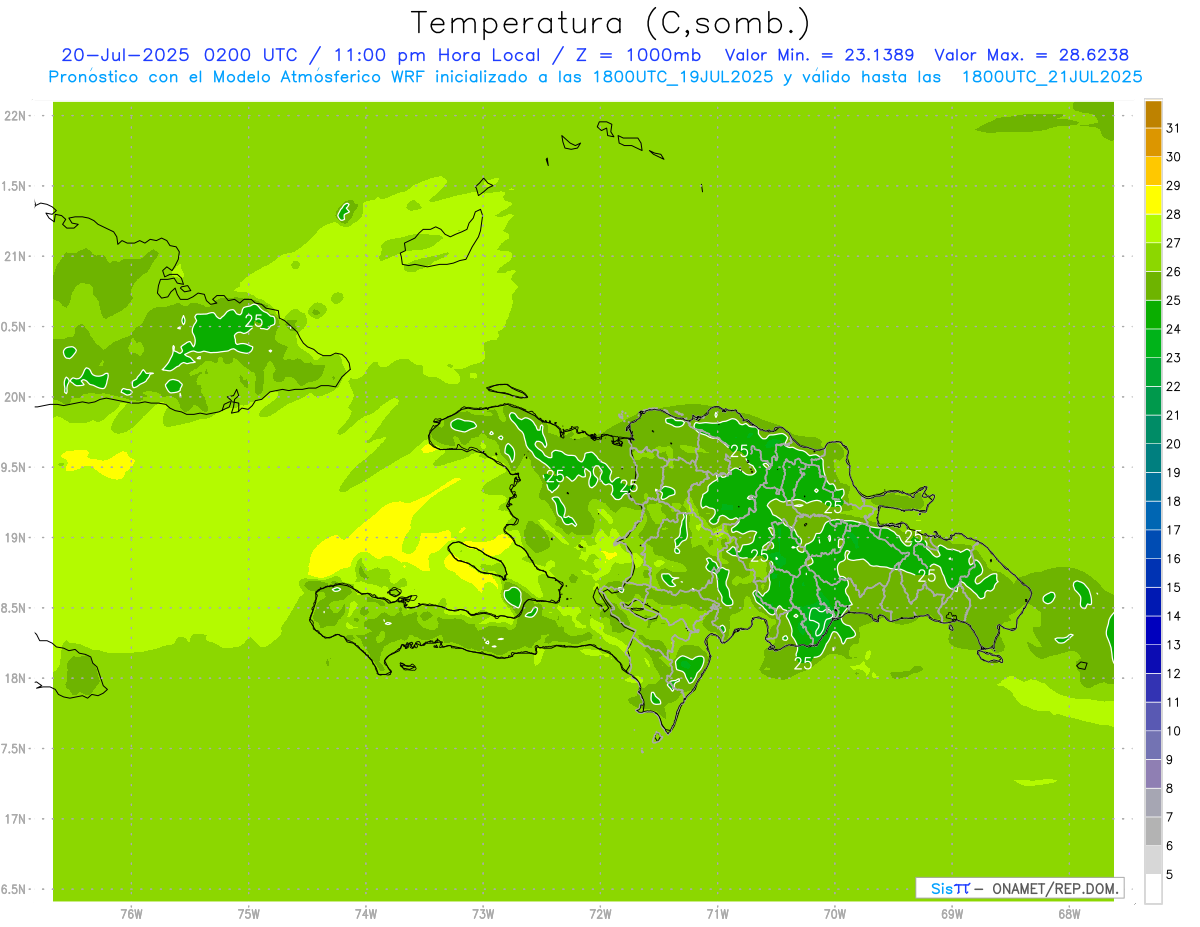The image size is (1200, 927).
Task: Click the "21N" latitude label
Action: click(x=16, y=257)
